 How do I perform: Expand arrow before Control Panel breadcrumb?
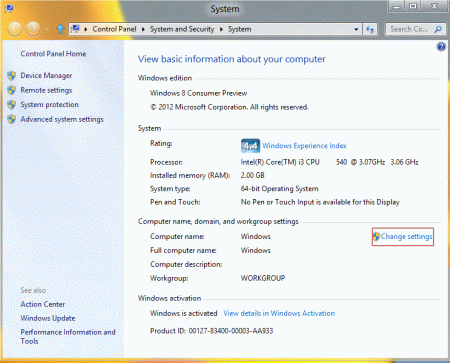click(x=86, y=29)
